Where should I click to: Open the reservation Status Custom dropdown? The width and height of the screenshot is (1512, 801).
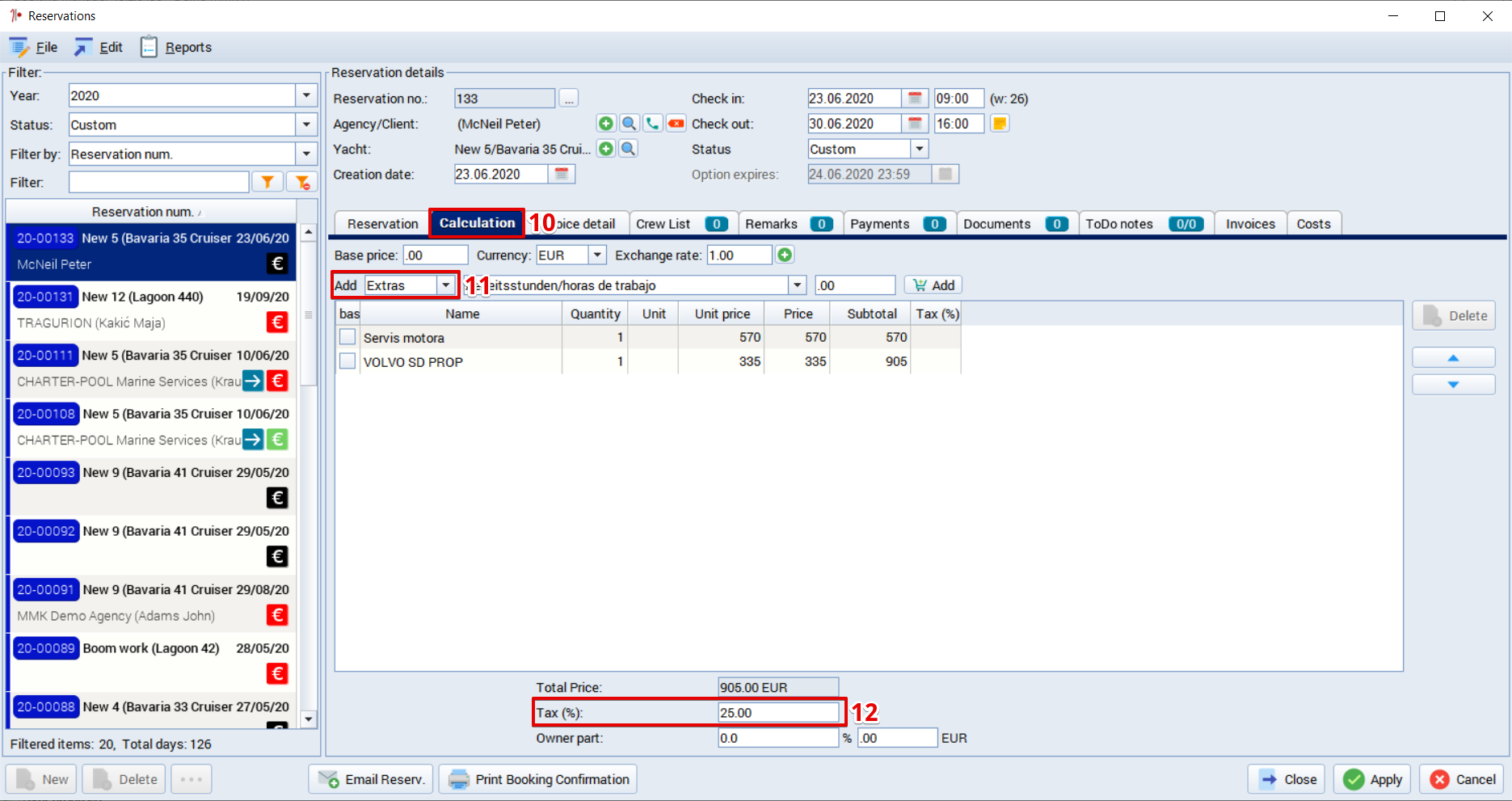[919, 149]
